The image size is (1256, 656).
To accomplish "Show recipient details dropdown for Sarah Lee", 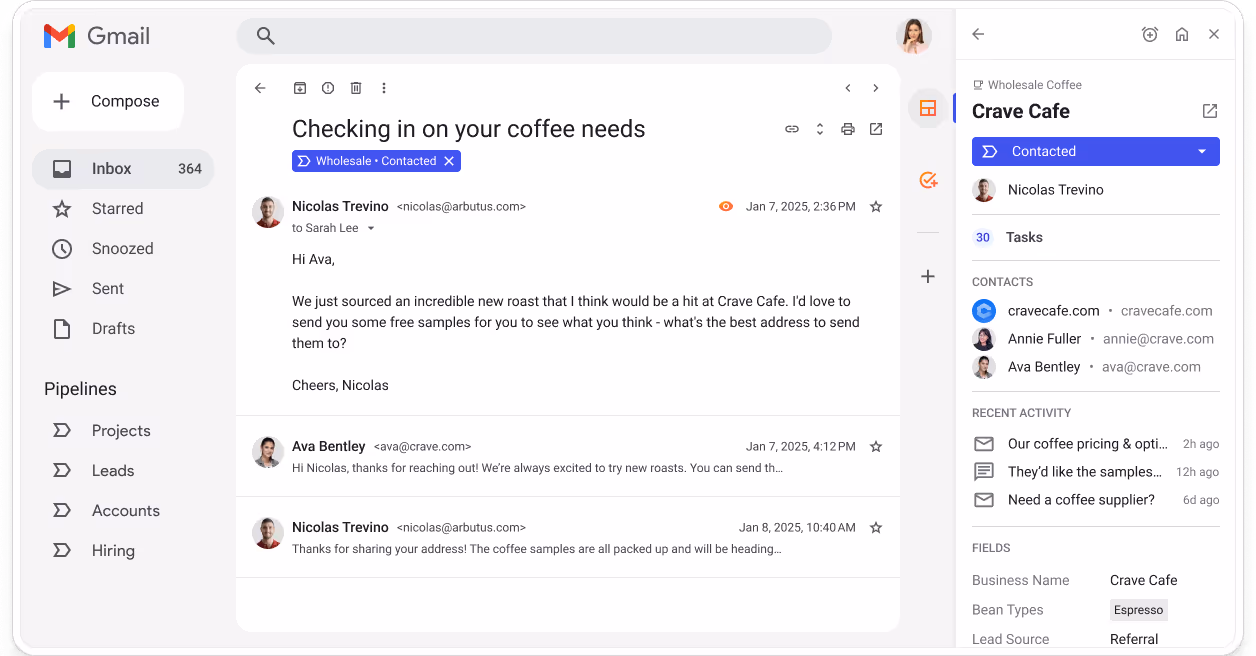I will 370,228.
